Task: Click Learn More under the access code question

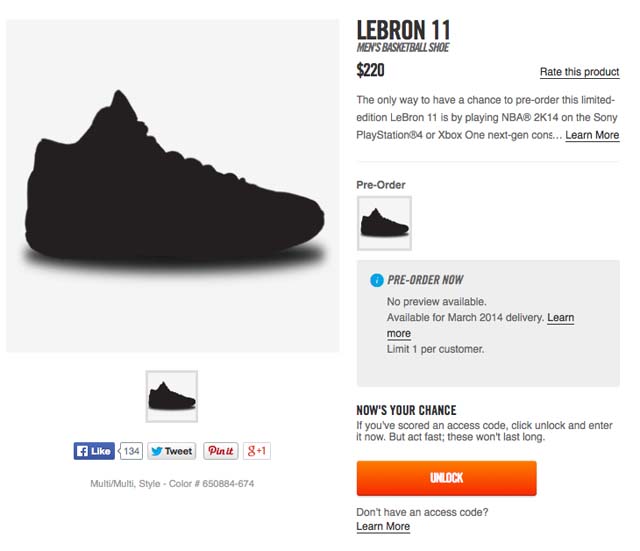Action: 383,526
